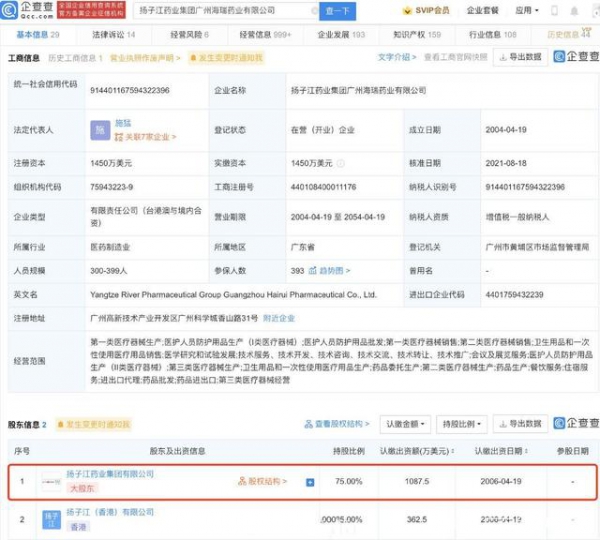Click the search box with company name
Image resolution: width=600 pixels, height=540 pixels.
[226, 11]
